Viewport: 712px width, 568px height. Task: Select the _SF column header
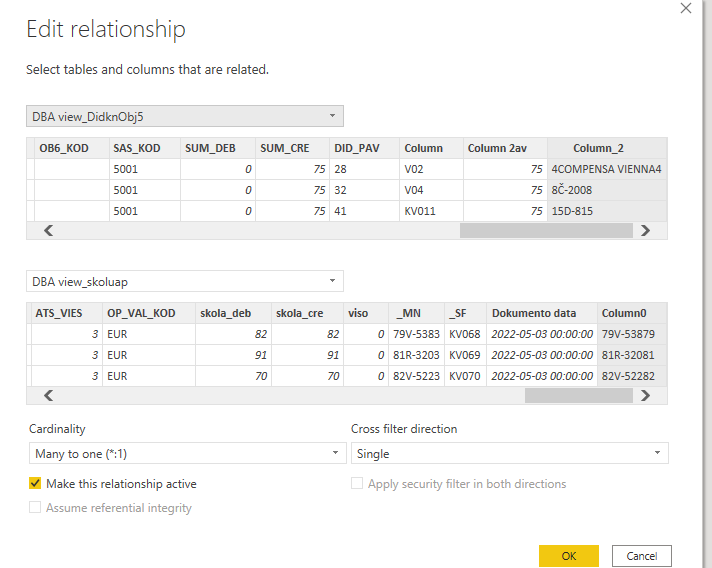point(465,313)
